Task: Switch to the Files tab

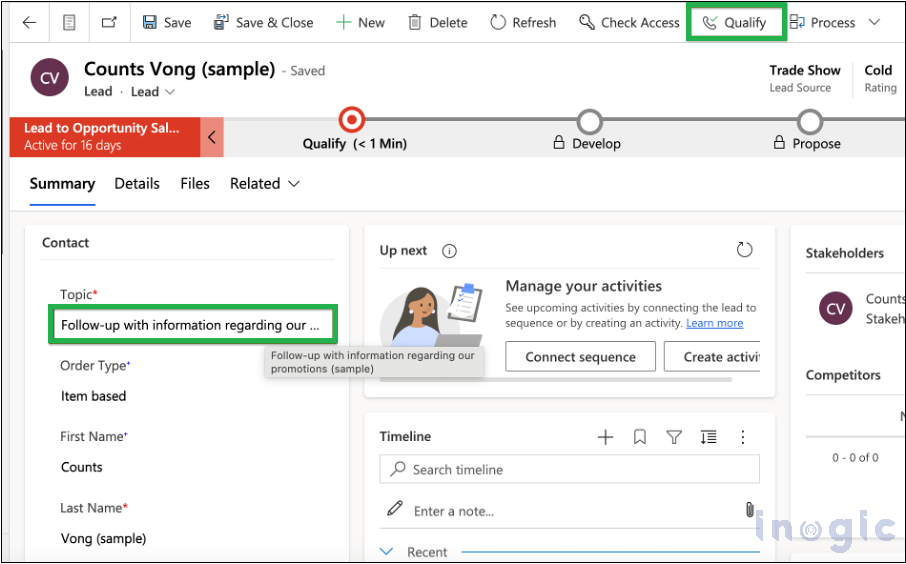Action: pos(195,184)
